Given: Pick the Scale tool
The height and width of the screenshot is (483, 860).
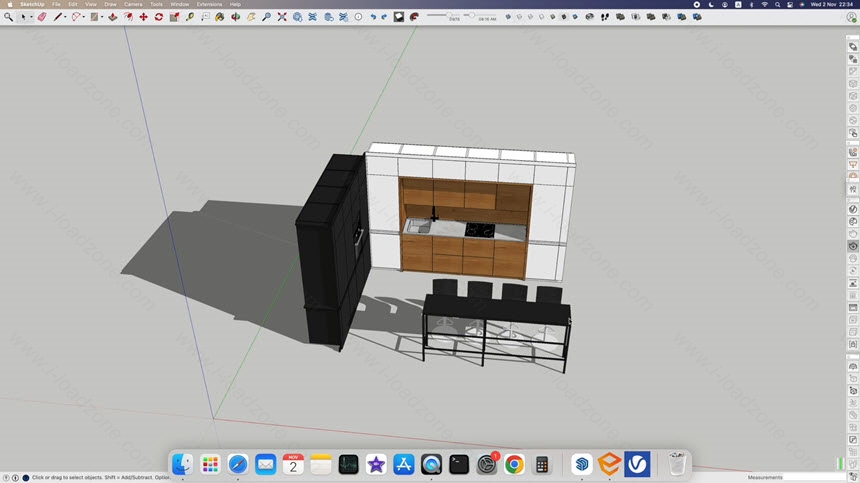Looking at the screenshot, I should tap(174, 17).
